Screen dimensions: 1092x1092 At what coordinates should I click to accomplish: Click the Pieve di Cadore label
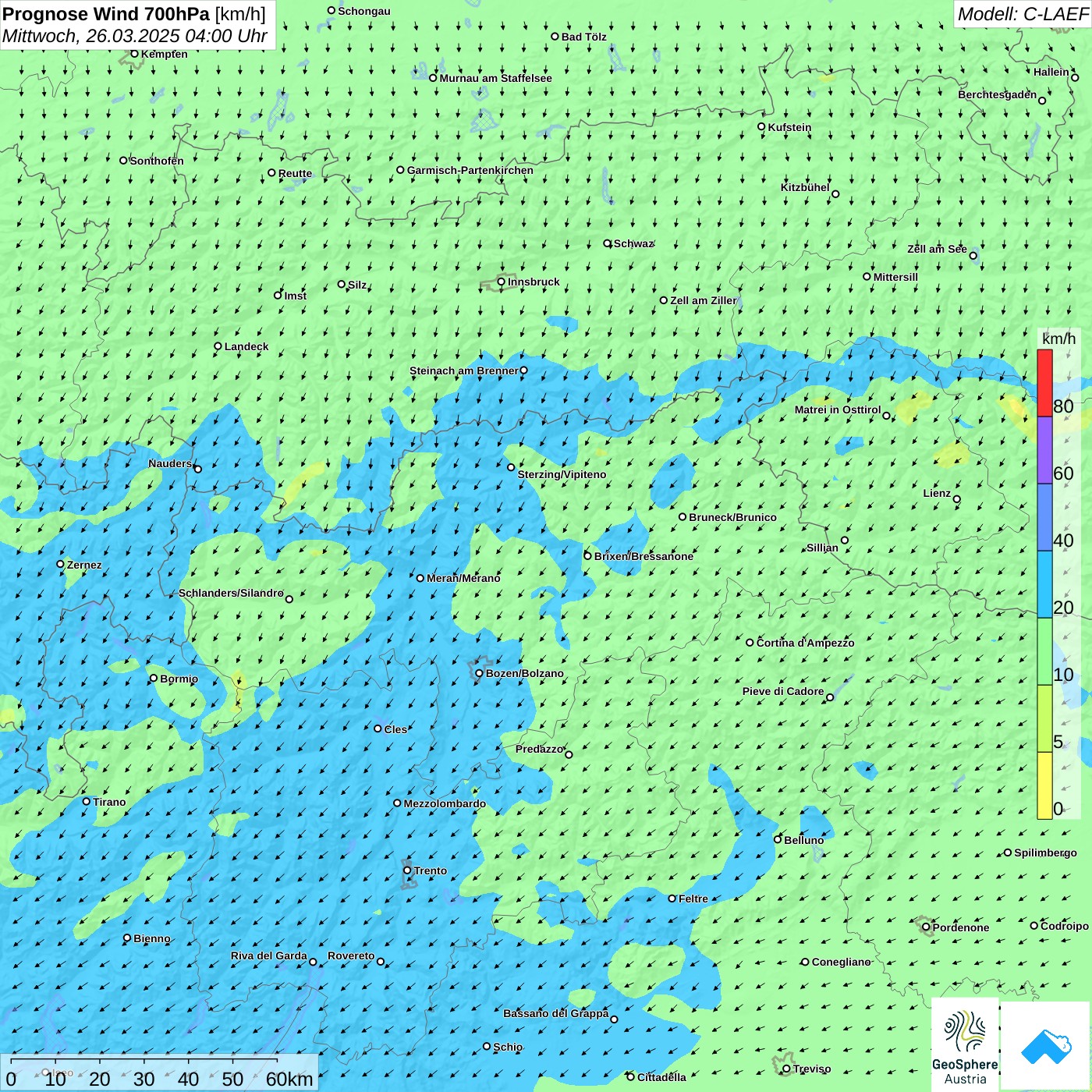(x=783, y=691)
